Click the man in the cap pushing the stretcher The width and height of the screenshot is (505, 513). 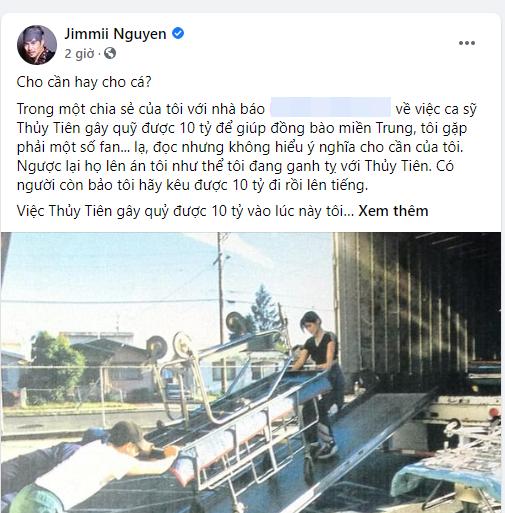point(90,468)
